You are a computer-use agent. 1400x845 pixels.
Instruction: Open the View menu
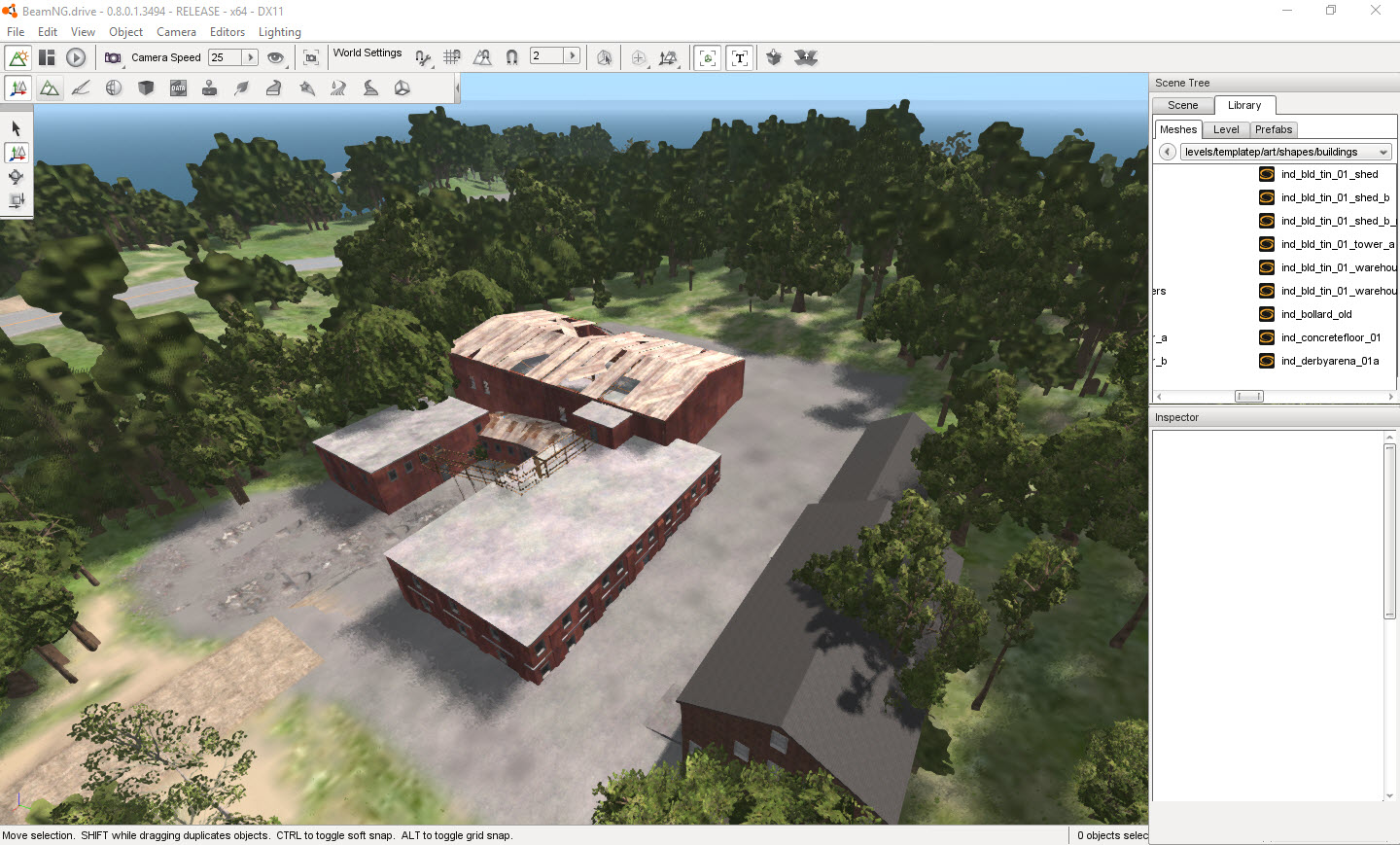click(83, 32)
